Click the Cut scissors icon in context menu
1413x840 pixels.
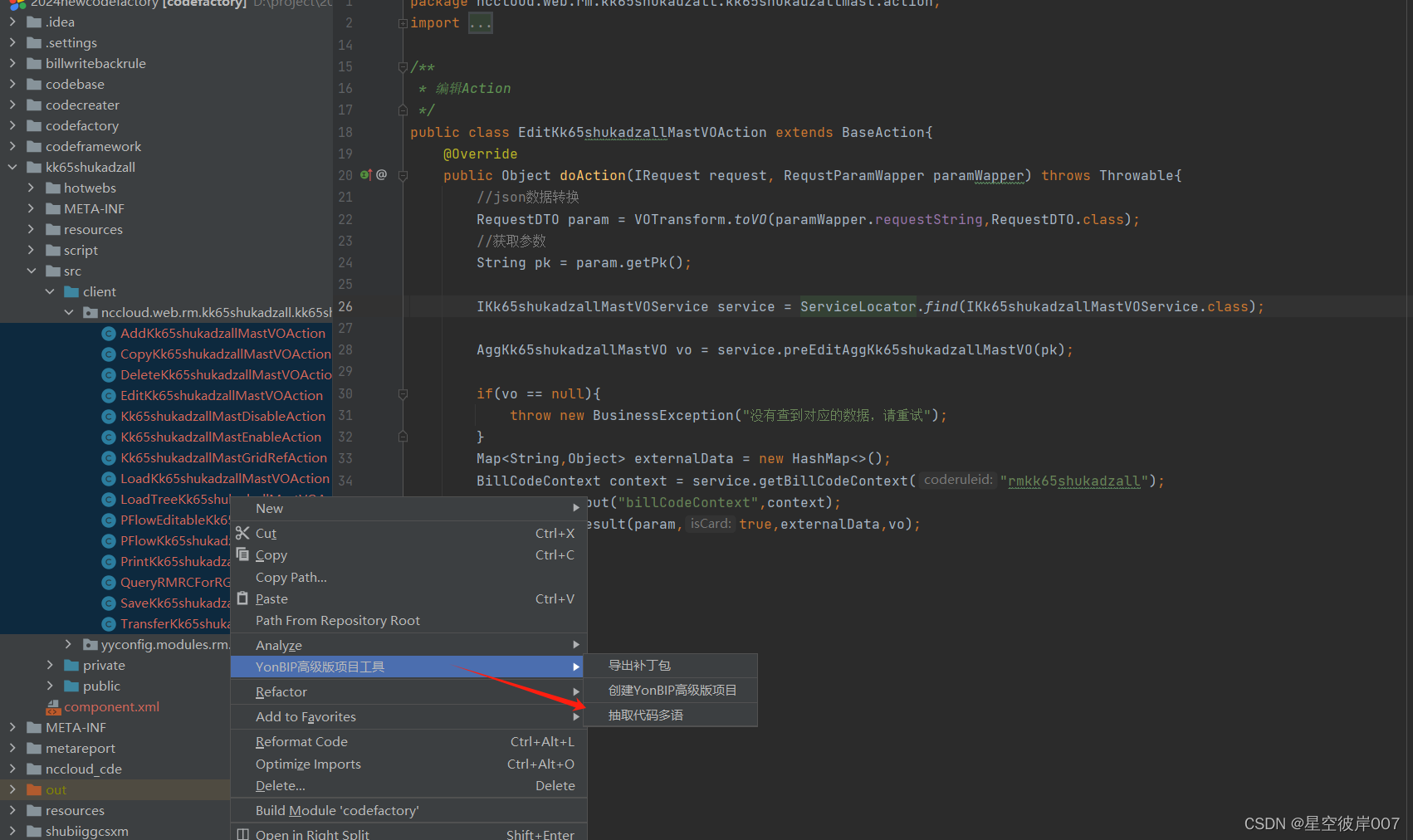[242, 533]
